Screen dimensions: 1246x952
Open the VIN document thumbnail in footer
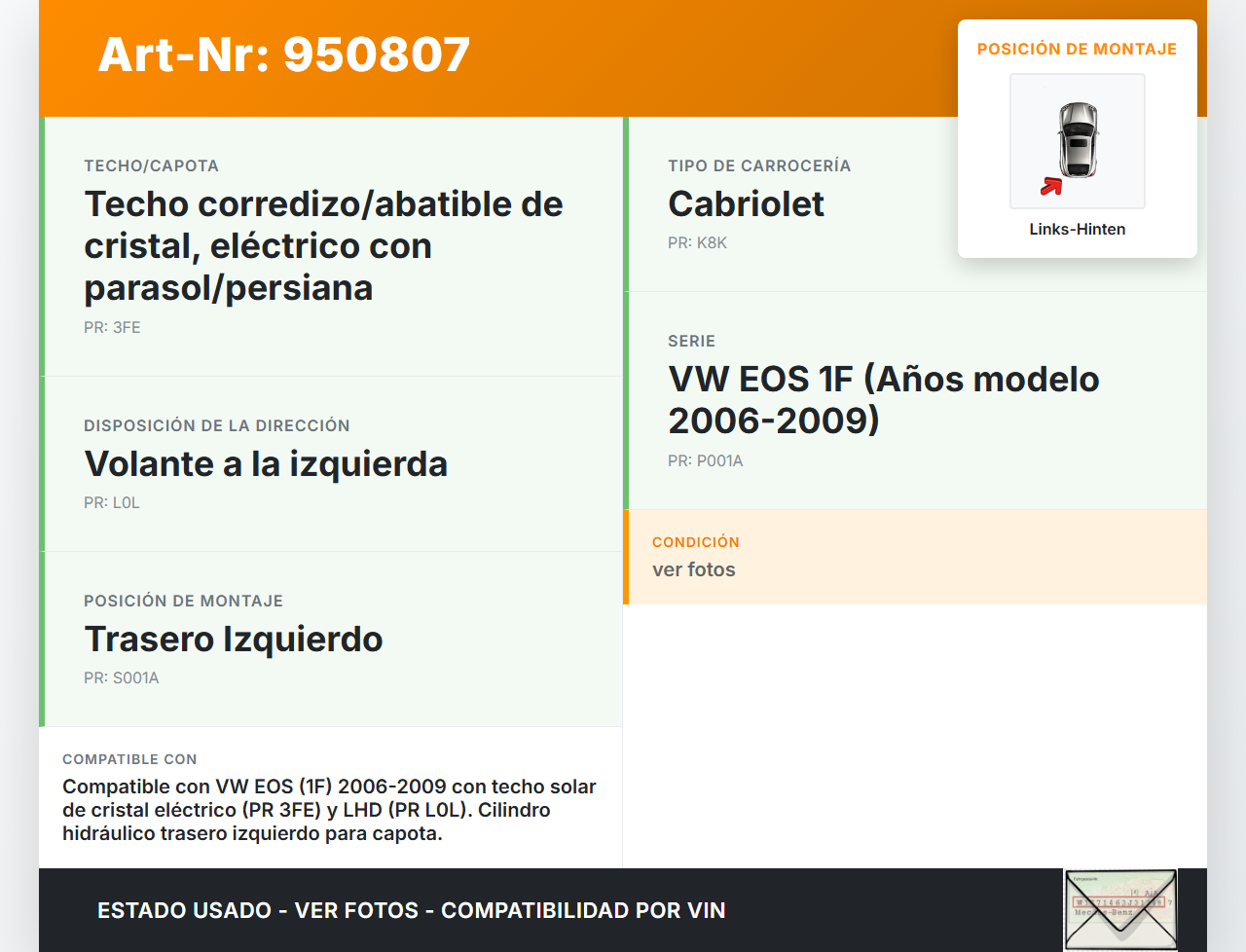pyautogui.click(x=1119, y=909)
